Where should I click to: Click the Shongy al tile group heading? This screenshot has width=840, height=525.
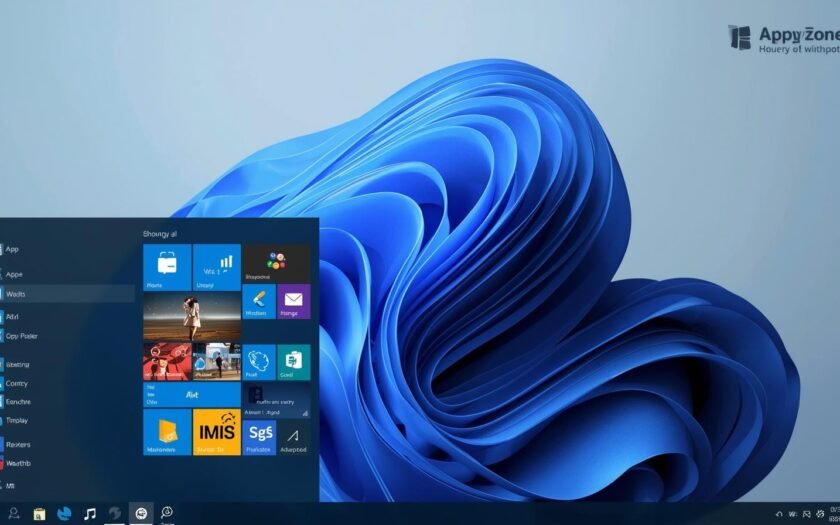[x=160, y=234]
